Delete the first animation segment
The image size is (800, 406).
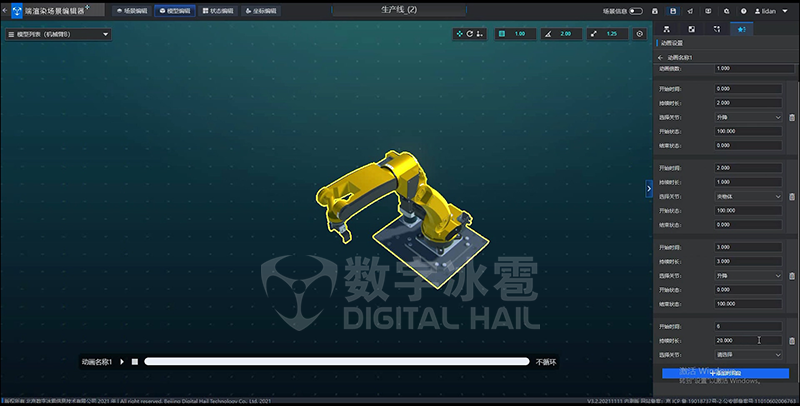pos(792,117)
